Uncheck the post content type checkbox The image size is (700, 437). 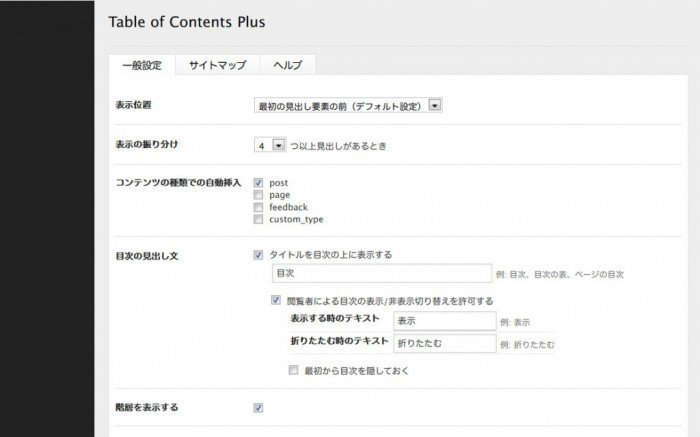[x=259, y=183]
